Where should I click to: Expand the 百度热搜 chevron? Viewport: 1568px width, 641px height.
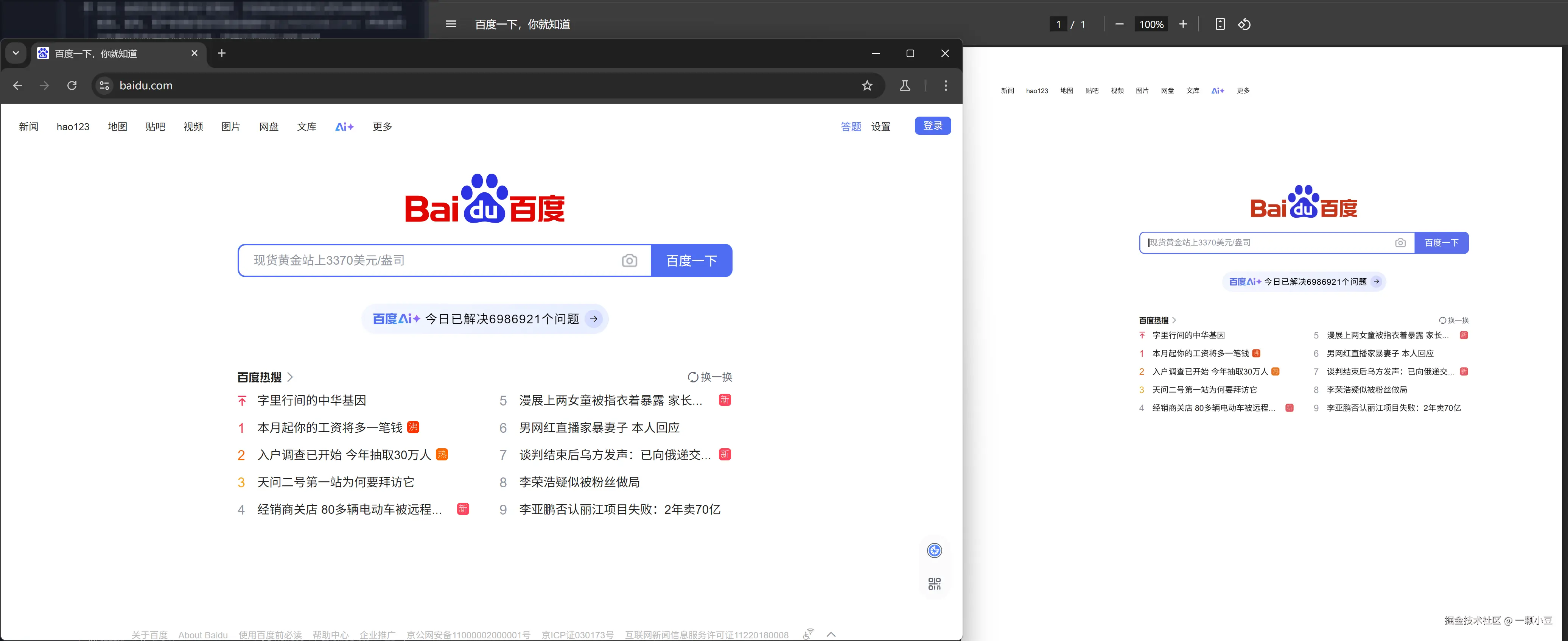click(290, 377)
